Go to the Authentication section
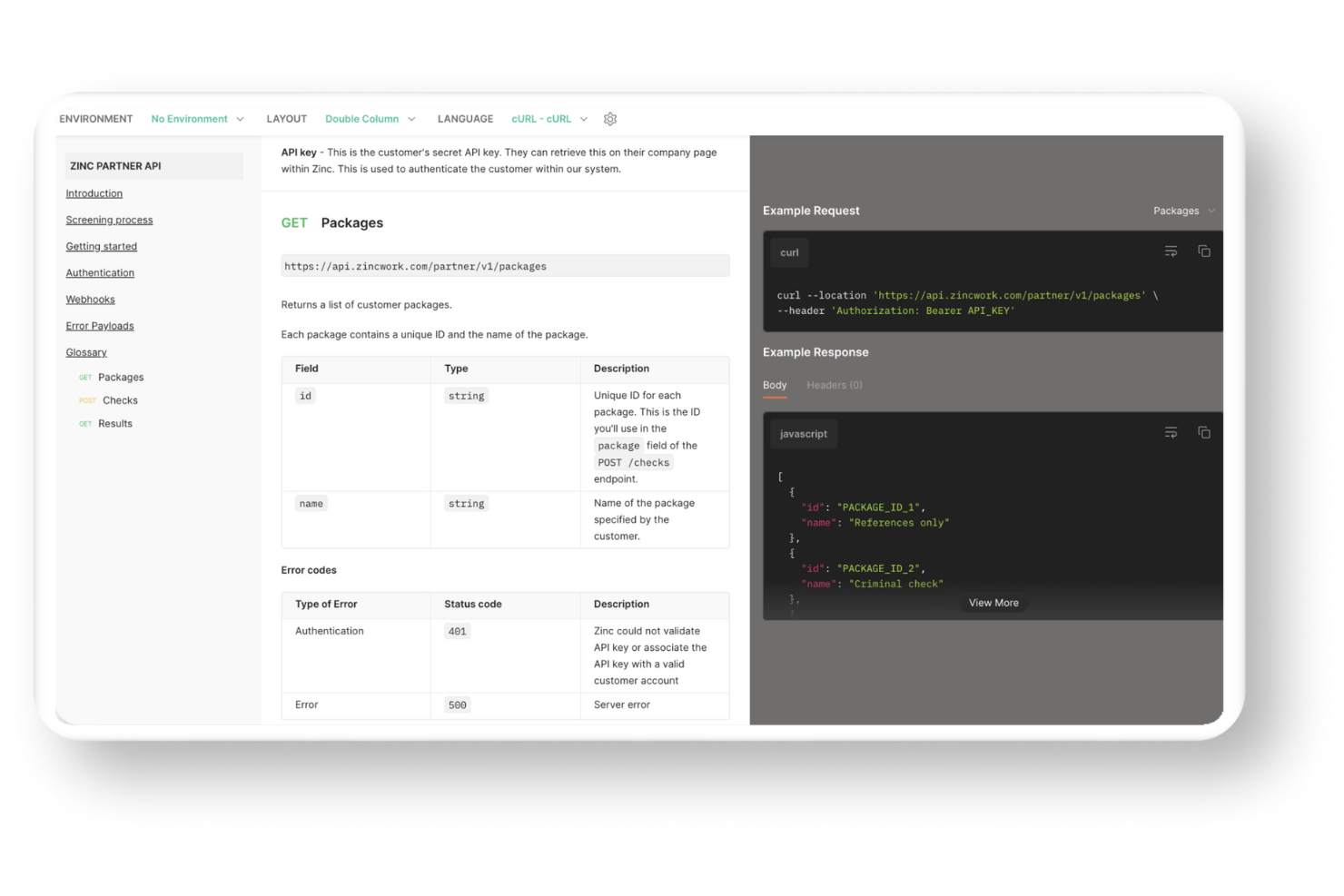 pos(100,272)
